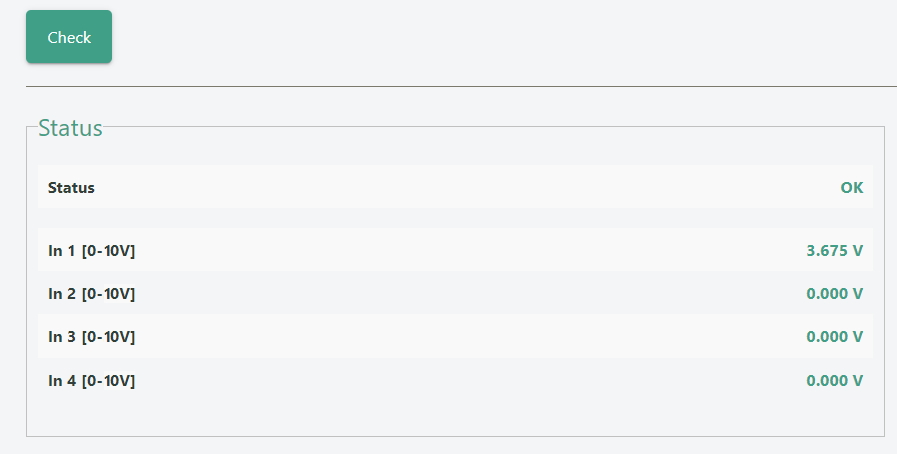Click the OK status value
The width and height of the screenshot is (897, 454).
(x=851, y=188)
